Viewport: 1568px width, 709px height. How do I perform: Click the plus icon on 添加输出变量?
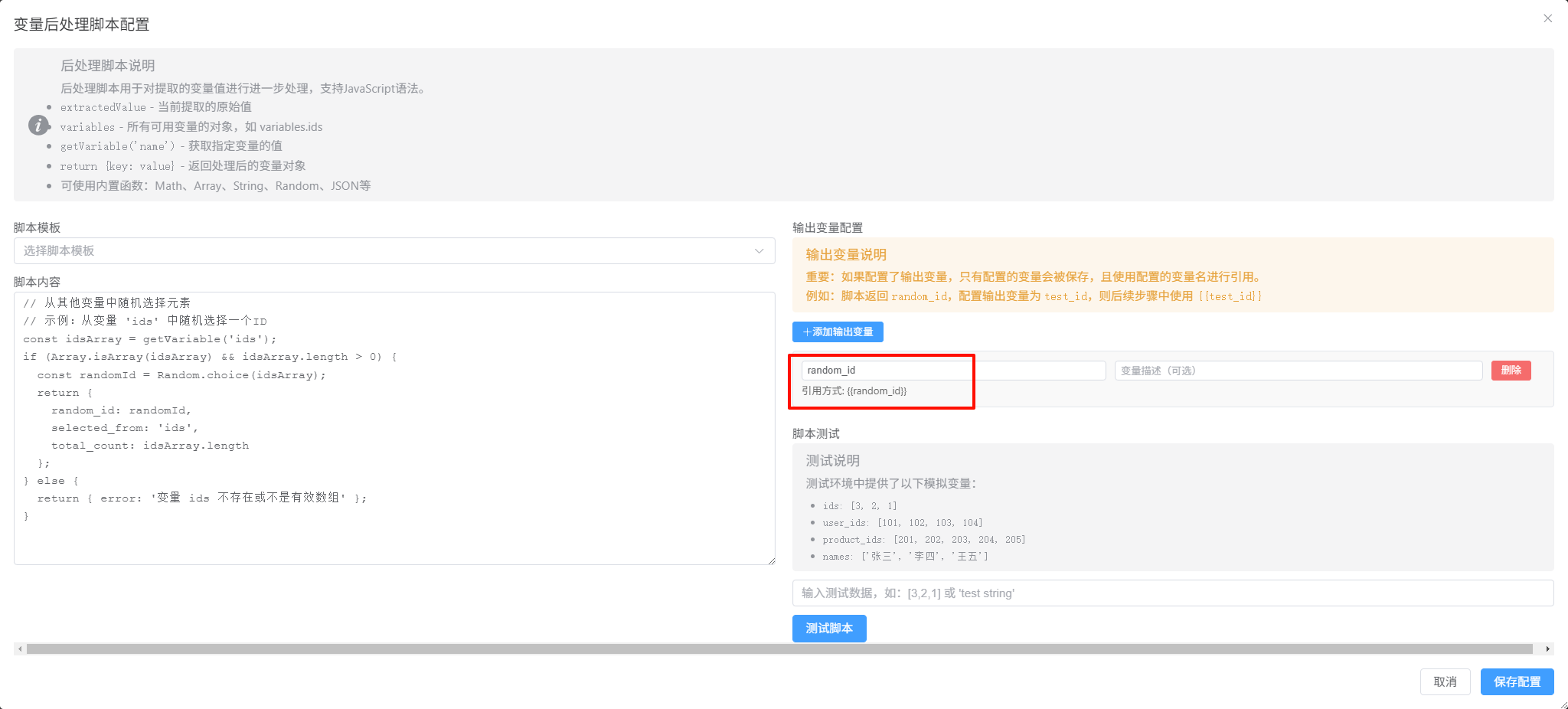point(807,332)
